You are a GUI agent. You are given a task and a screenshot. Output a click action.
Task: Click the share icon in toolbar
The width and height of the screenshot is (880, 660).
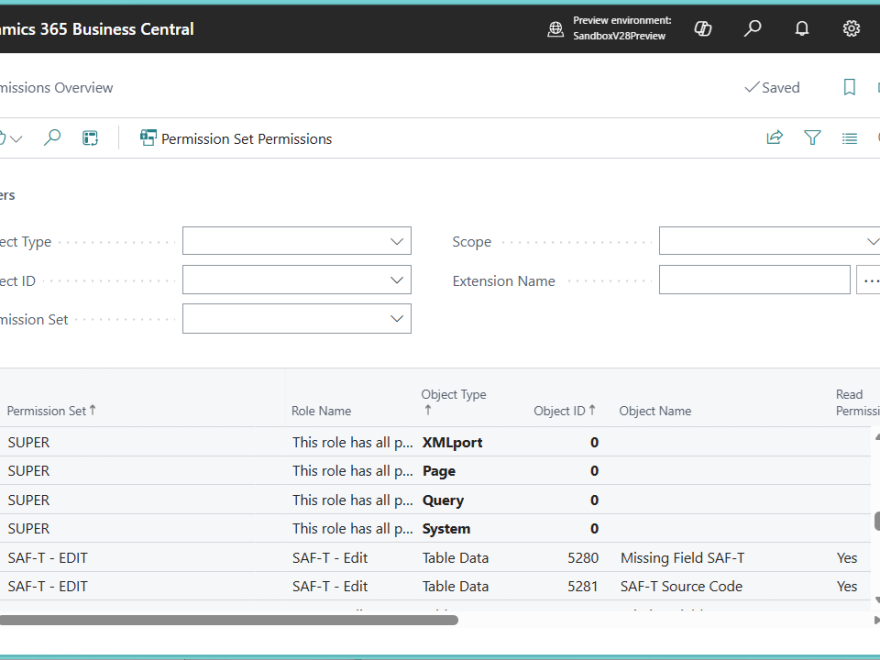tap(775, 138)
